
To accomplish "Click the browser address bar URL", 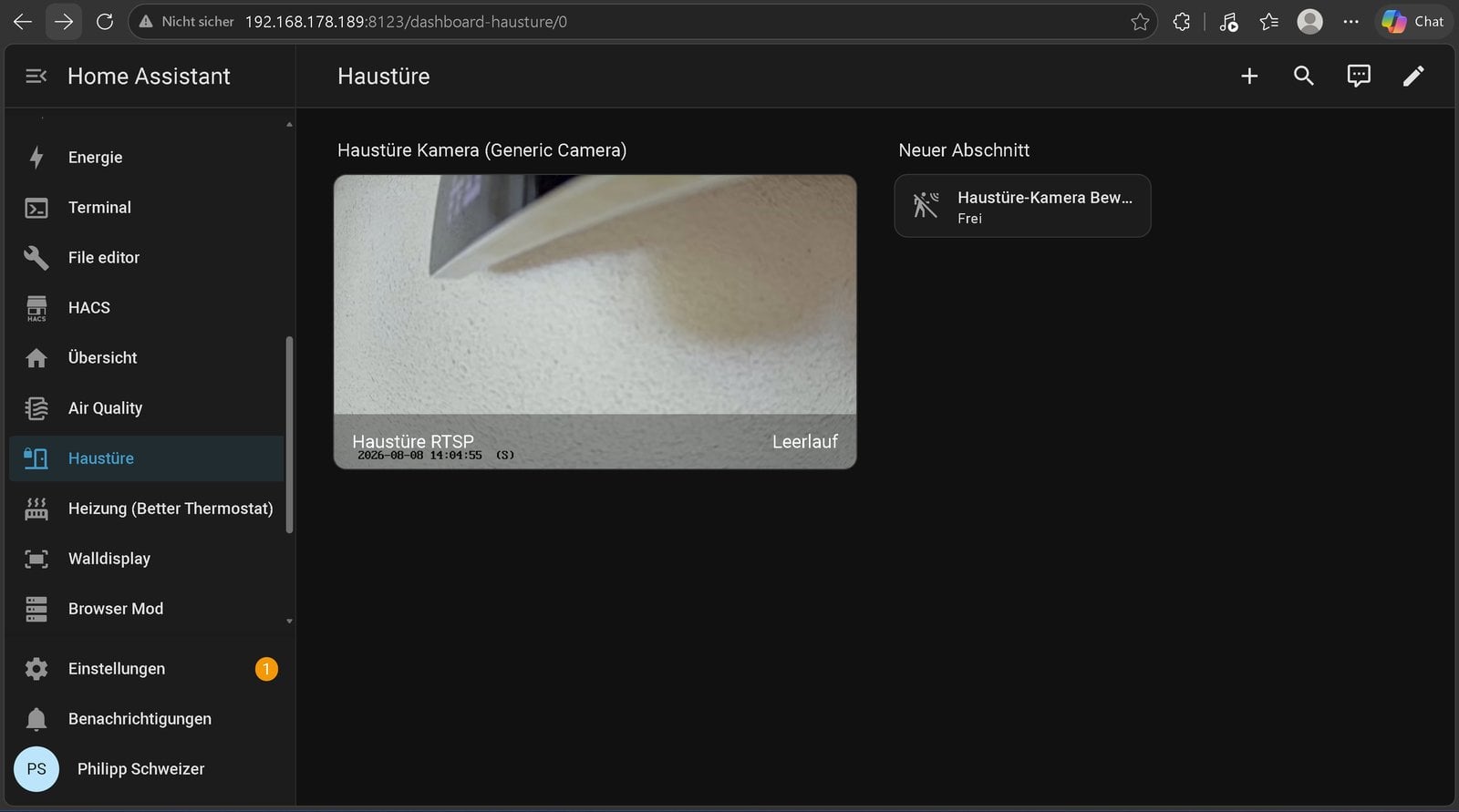I will (406, 22).
